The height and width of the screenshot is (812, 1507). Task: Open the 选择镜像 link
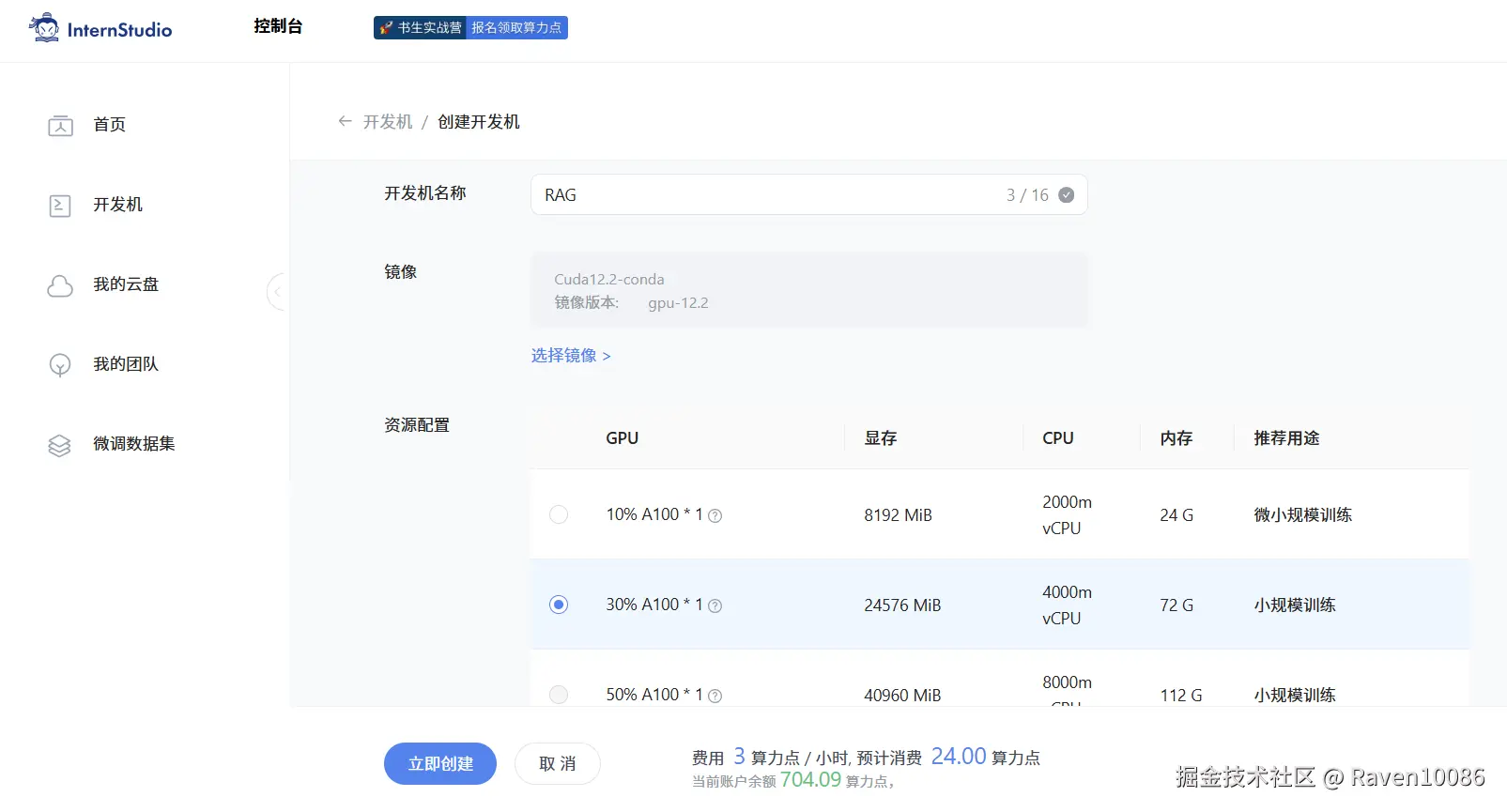pyautogui.click(x=571, y=356)
